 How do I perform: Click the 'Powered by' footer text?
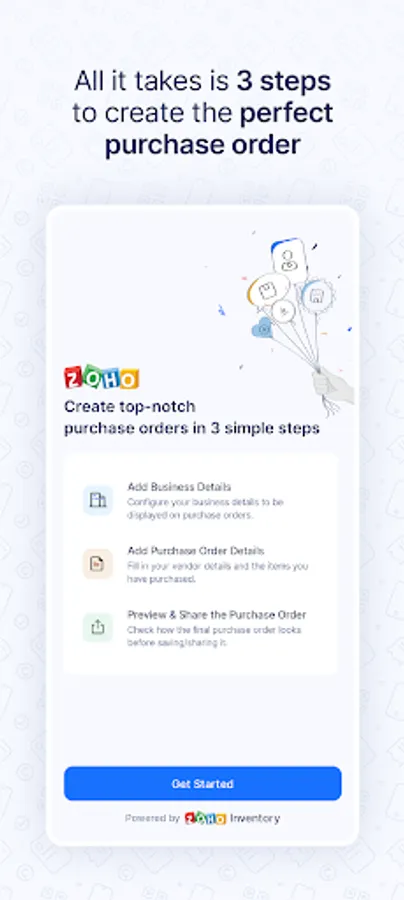[x=152, y=818]
